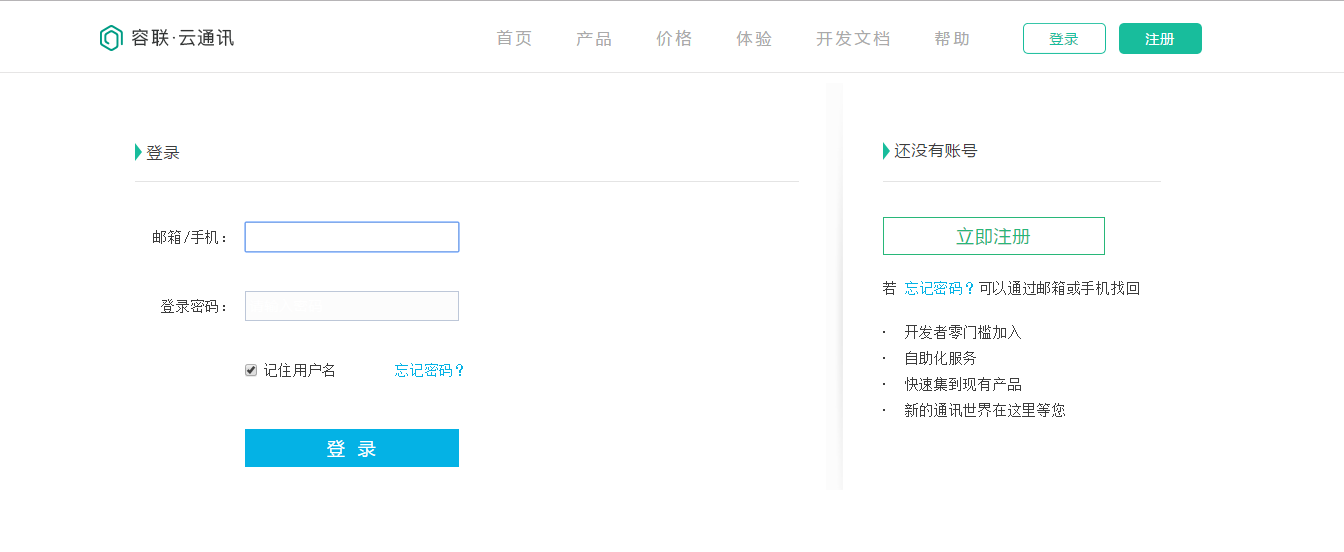Open 忘记密码? link in the right panel
Viewport: 1344px width, 552px height.
[x=940, y=288]
